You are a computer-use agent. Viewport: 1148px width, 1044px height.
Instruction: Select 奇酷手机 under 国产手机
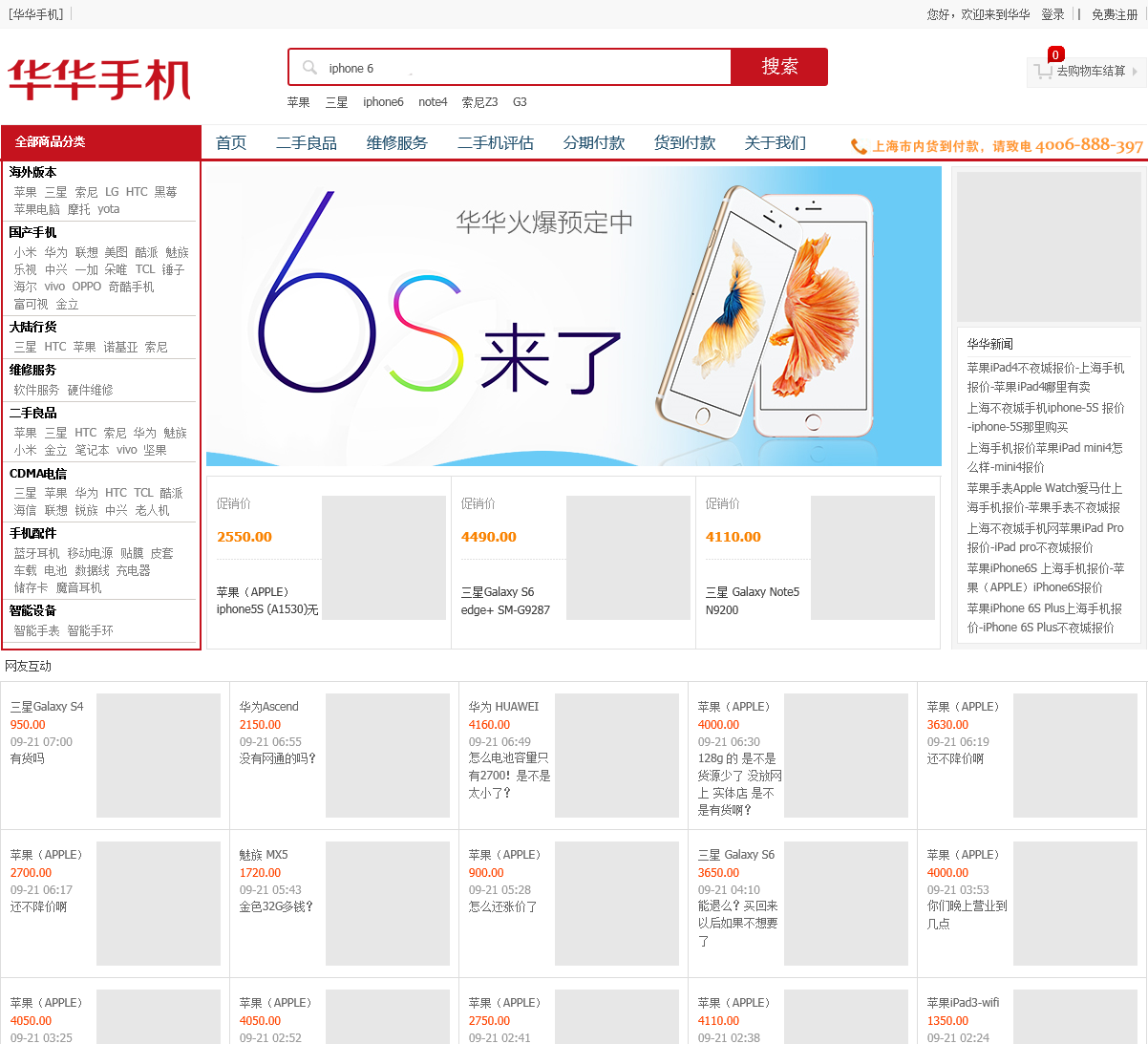131,287
